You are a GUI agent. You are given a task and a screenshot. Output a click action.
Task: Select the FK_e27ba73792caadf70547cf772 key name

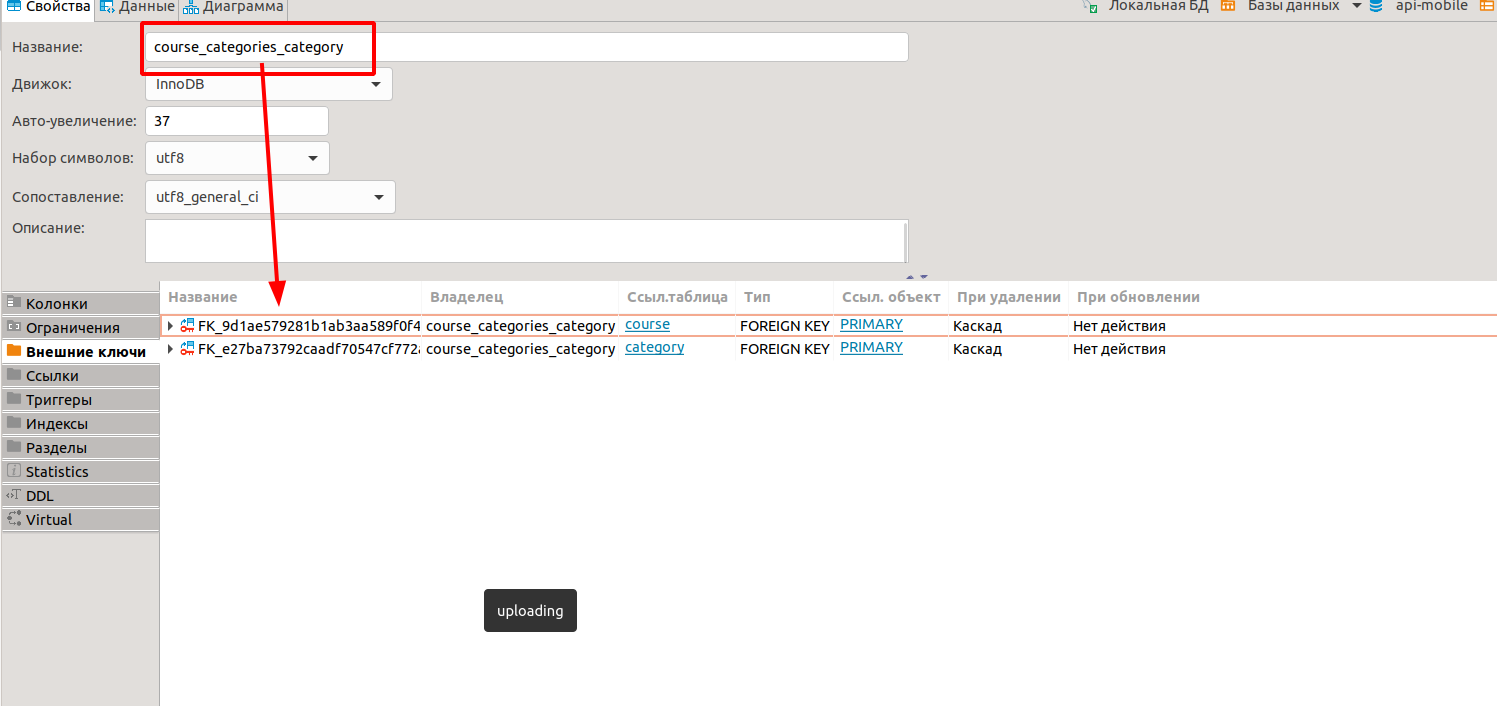tap(309, 349)
